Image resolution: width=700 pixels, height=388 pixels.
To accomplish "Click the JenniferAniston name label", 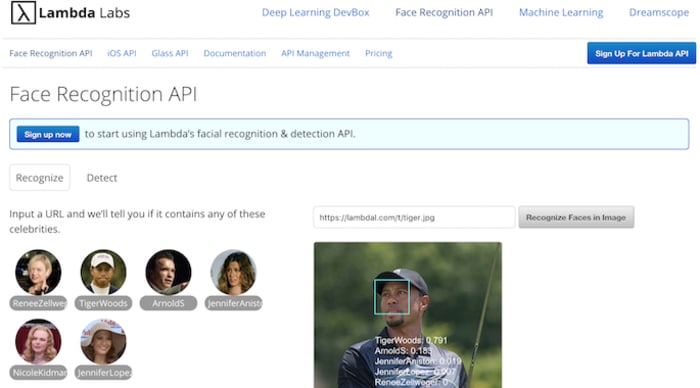I will [233, 303].
